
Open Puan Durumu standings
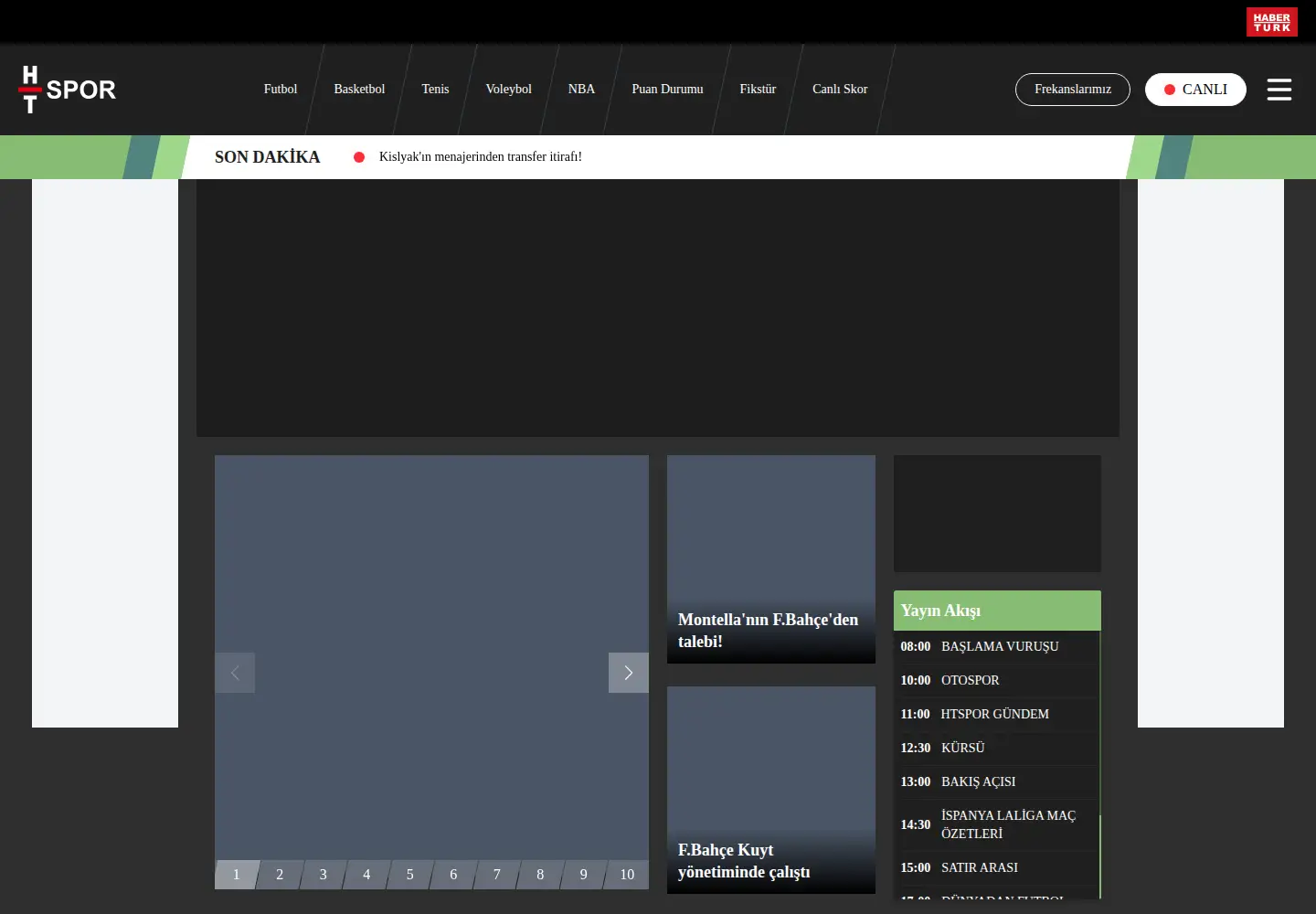point(667,89)
